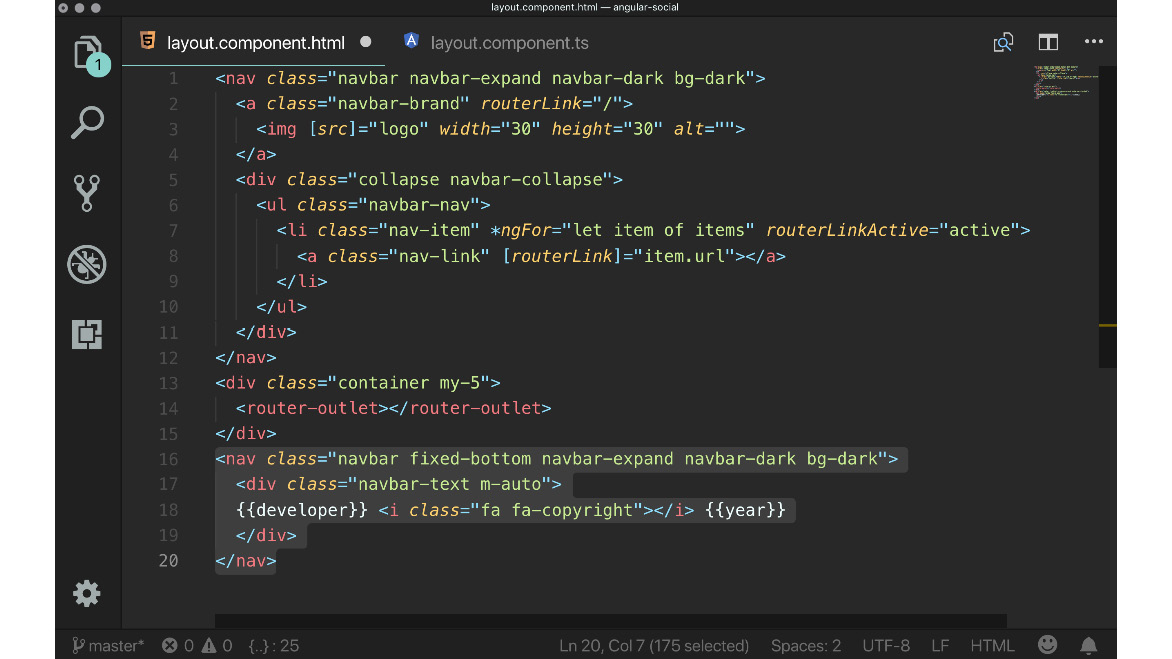Open the Debug view
This screenshot has width=1172, height=659.
click(x=87, y=264)
